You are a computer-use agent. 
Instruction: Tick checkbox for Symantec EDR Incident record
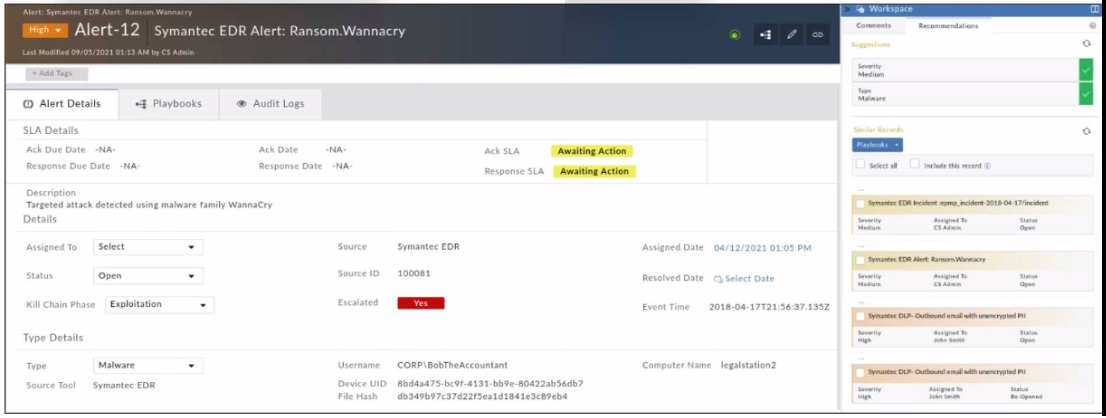point(861,203)
